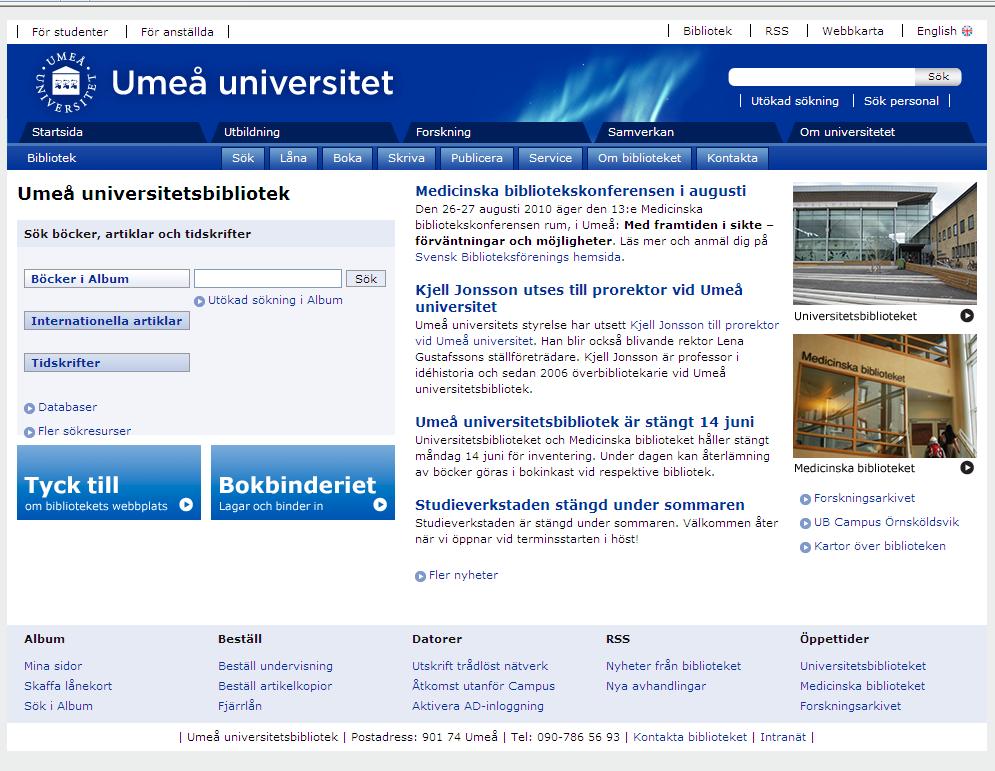The image size is (995, 771).
Task: Open För anställda link
Action: pos(177,32)
